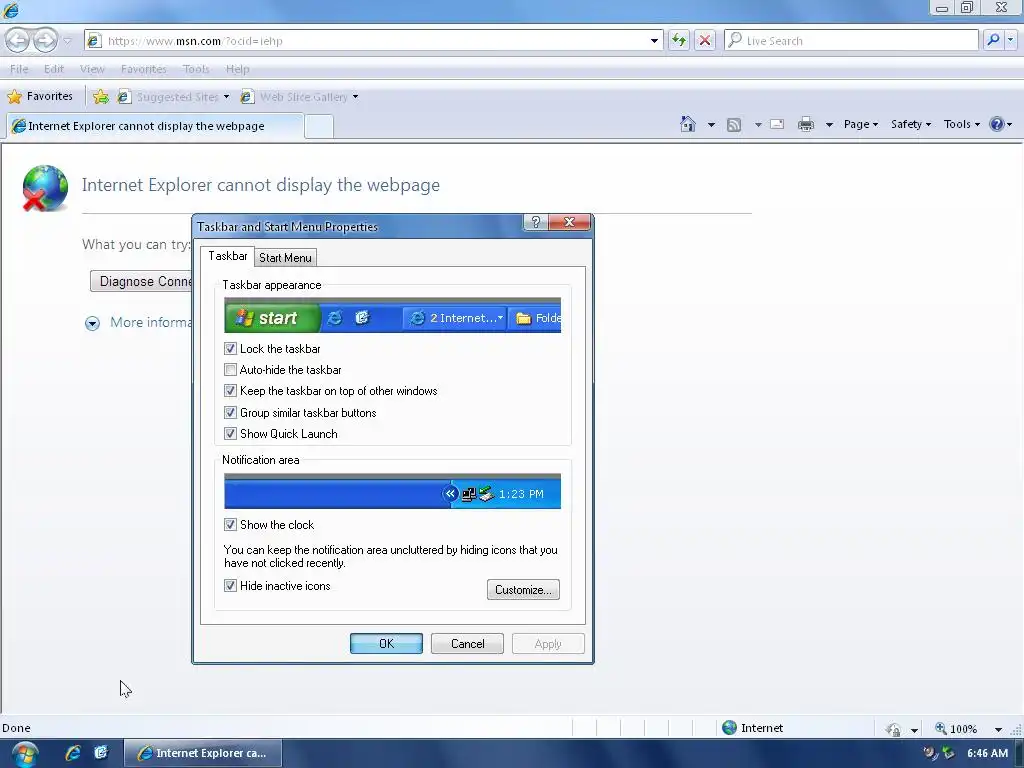Click the Forward navigation arrow
This screenshot has height=768, width=1024.
45,40
